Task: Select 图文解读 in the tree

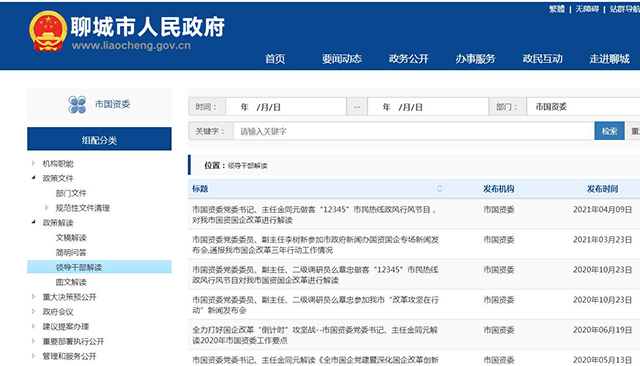Action: click(71, 282)
